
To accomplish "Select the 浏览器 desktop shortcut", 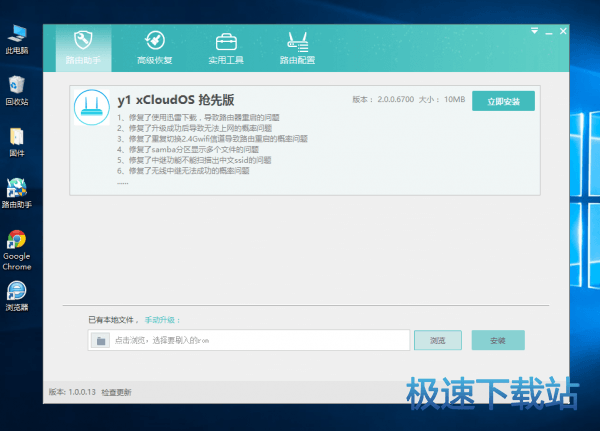I will [16, 296].
